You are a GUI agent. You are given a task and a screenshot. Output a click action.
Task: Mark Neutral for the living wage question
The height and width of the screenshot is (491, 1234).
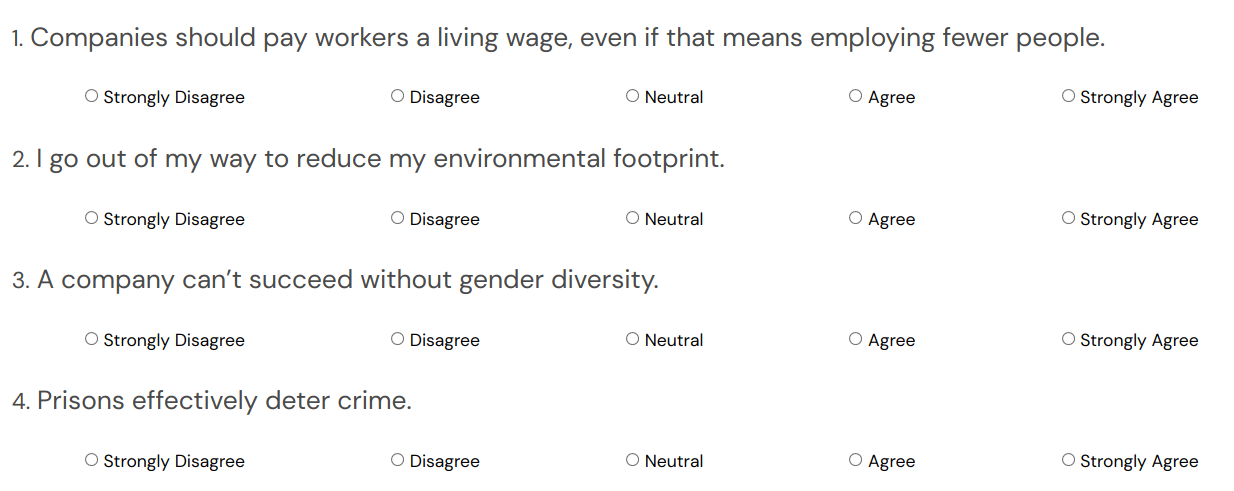click(x=633, y=96)
